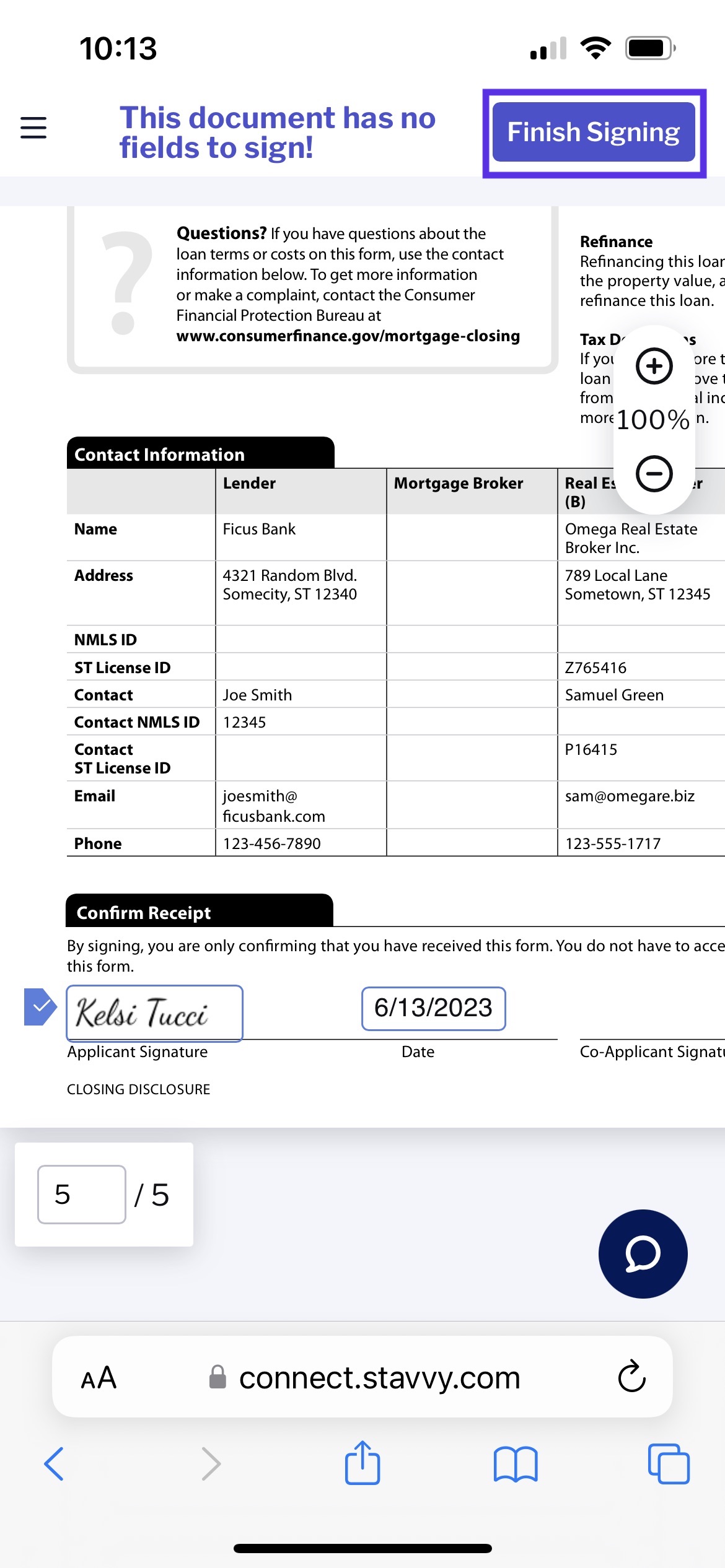Reload the page in Safari
The width and height of the screenshot is (725, 1568).
click(x=632, y=1377)
